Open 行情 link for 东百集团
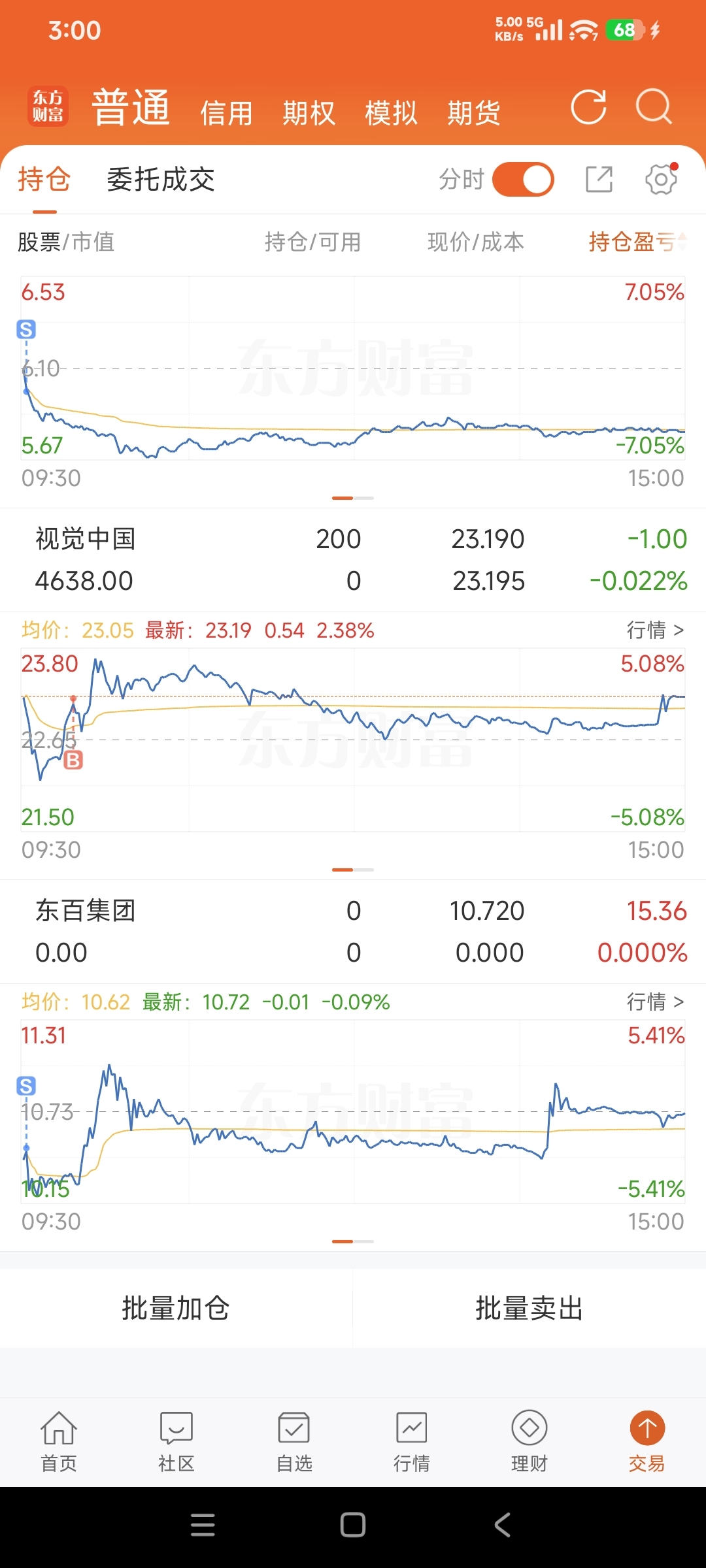Viewport: 706px width, 1568px height. tap(655, 1002)
